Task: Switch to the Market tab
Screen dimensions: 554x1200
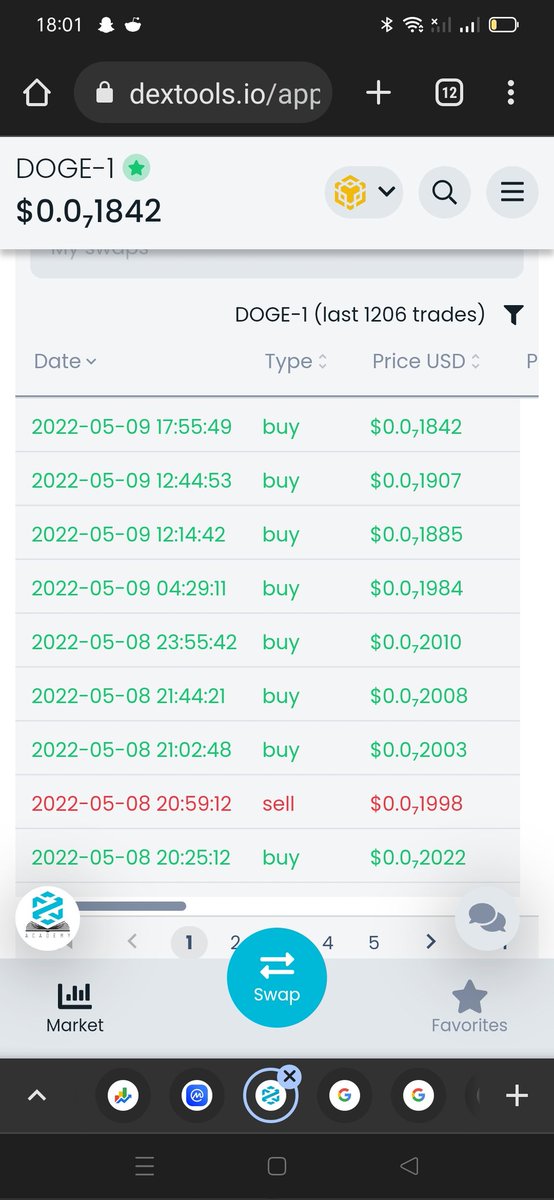Action: 75,1007
